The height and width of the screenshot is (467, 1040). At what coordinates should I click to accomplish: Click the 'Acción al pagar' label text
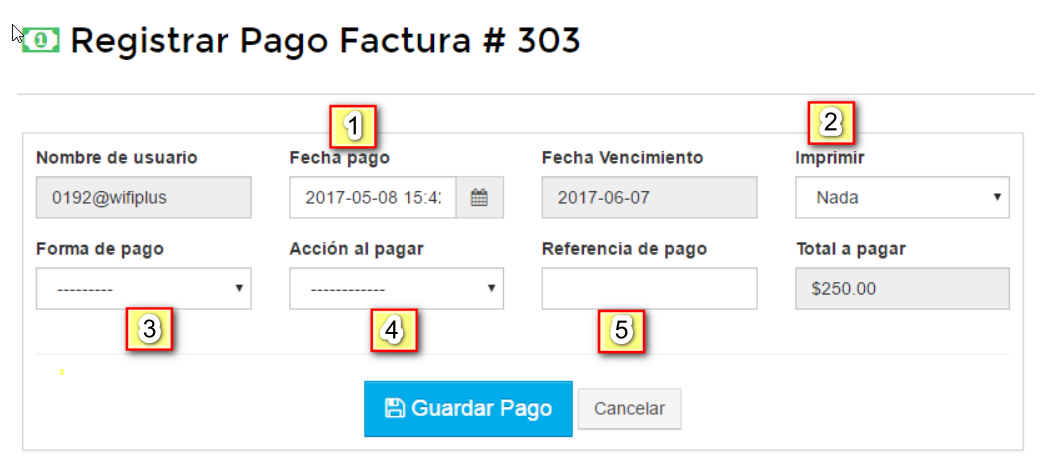(356, 249)
